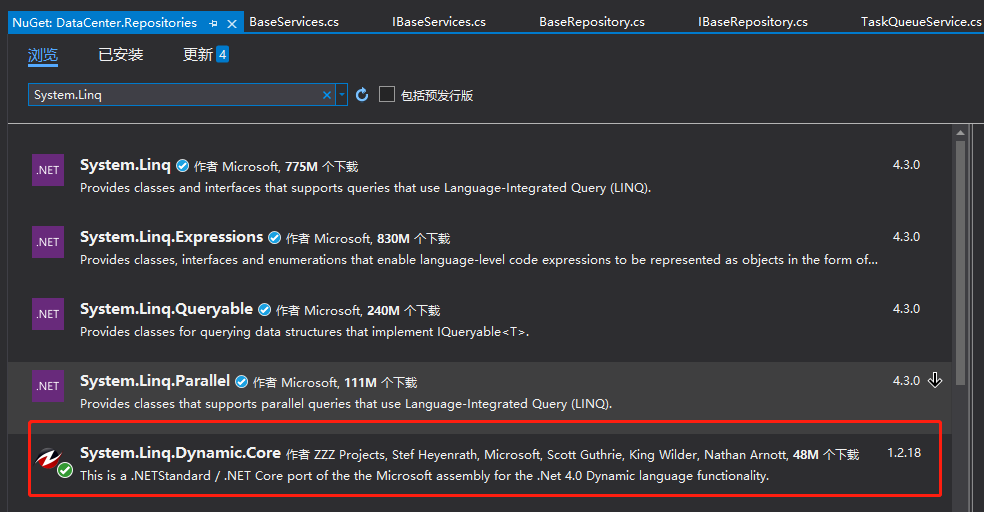Viewport: 984px width, 512px height.
Task: Click the System.Linq.Expressions .NET package icon
Action: tap(48, 242)
